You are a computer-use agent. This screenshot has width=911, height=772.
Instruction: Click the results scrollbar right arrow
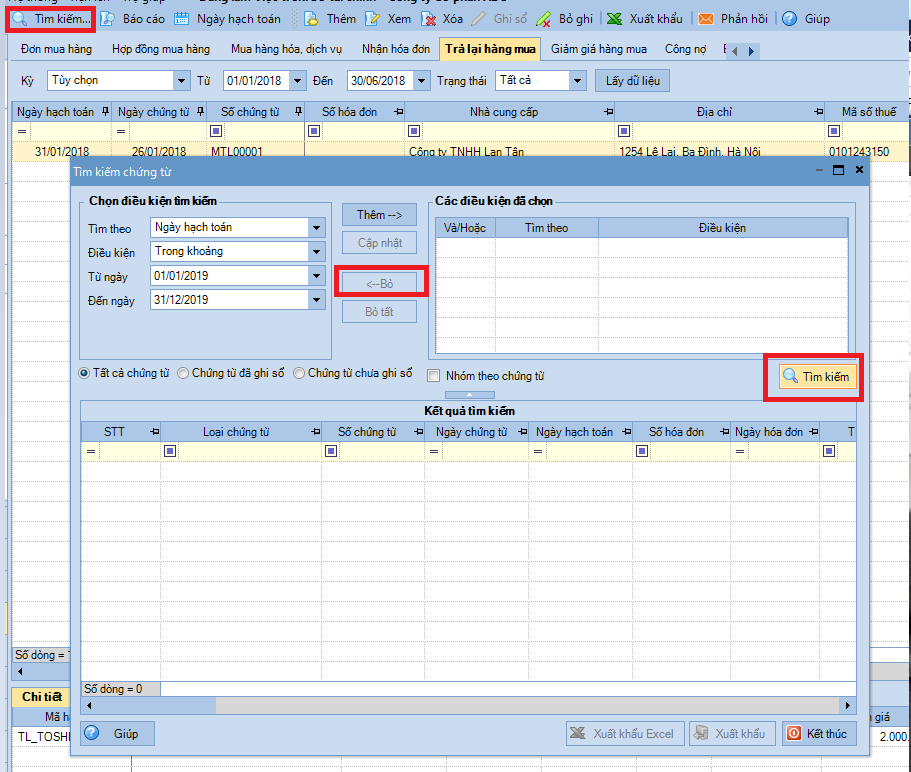(848, 705)
